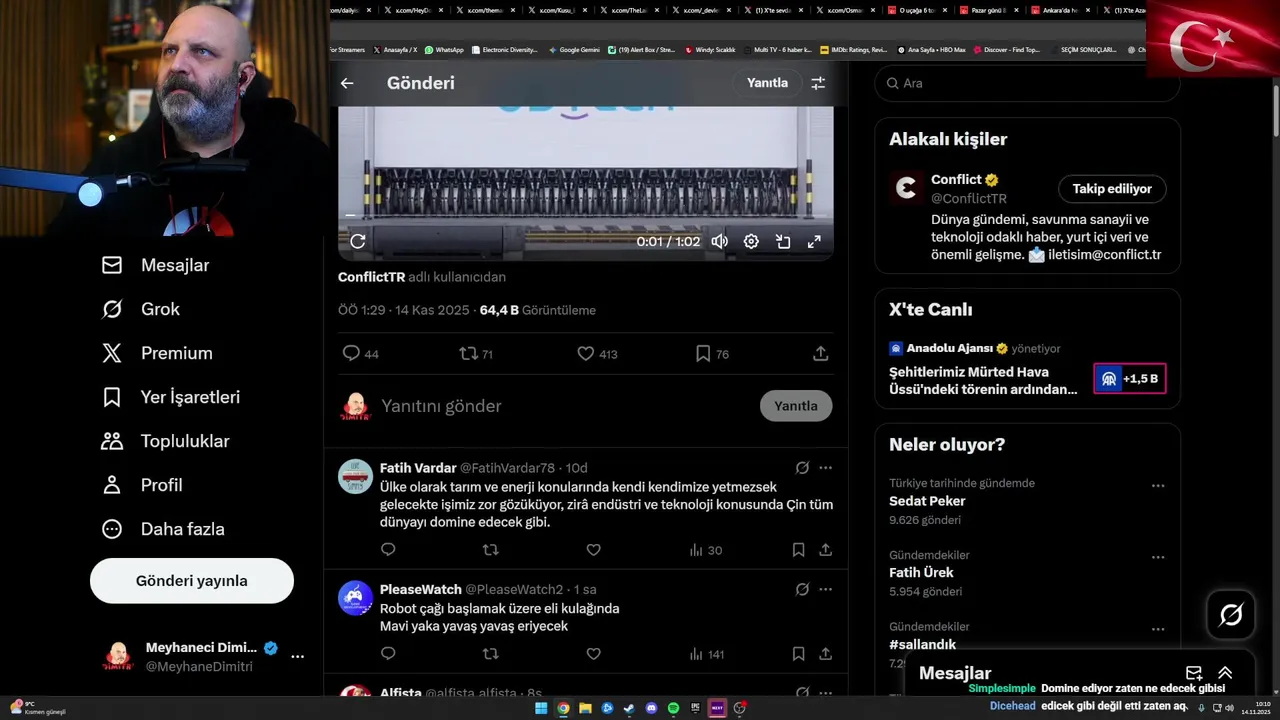This screenshot has height=720, width=1280.
Task: Share PleaseWatch's comment
Action: 825,654
